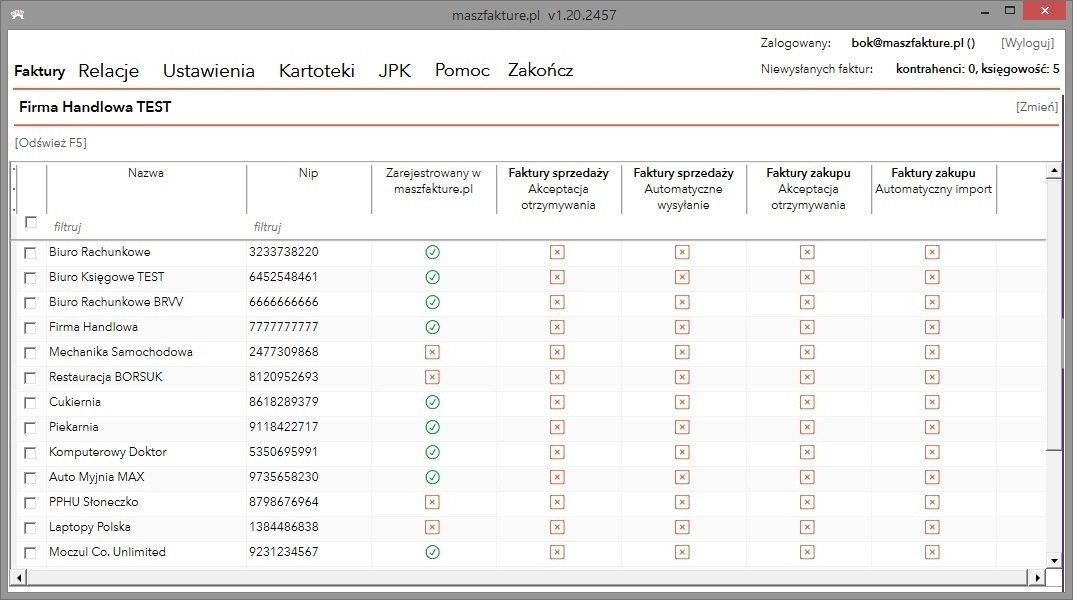Click vertical scrollbar down arrow
This screenshot has height=600, width=1073.
pos(1054,560)
